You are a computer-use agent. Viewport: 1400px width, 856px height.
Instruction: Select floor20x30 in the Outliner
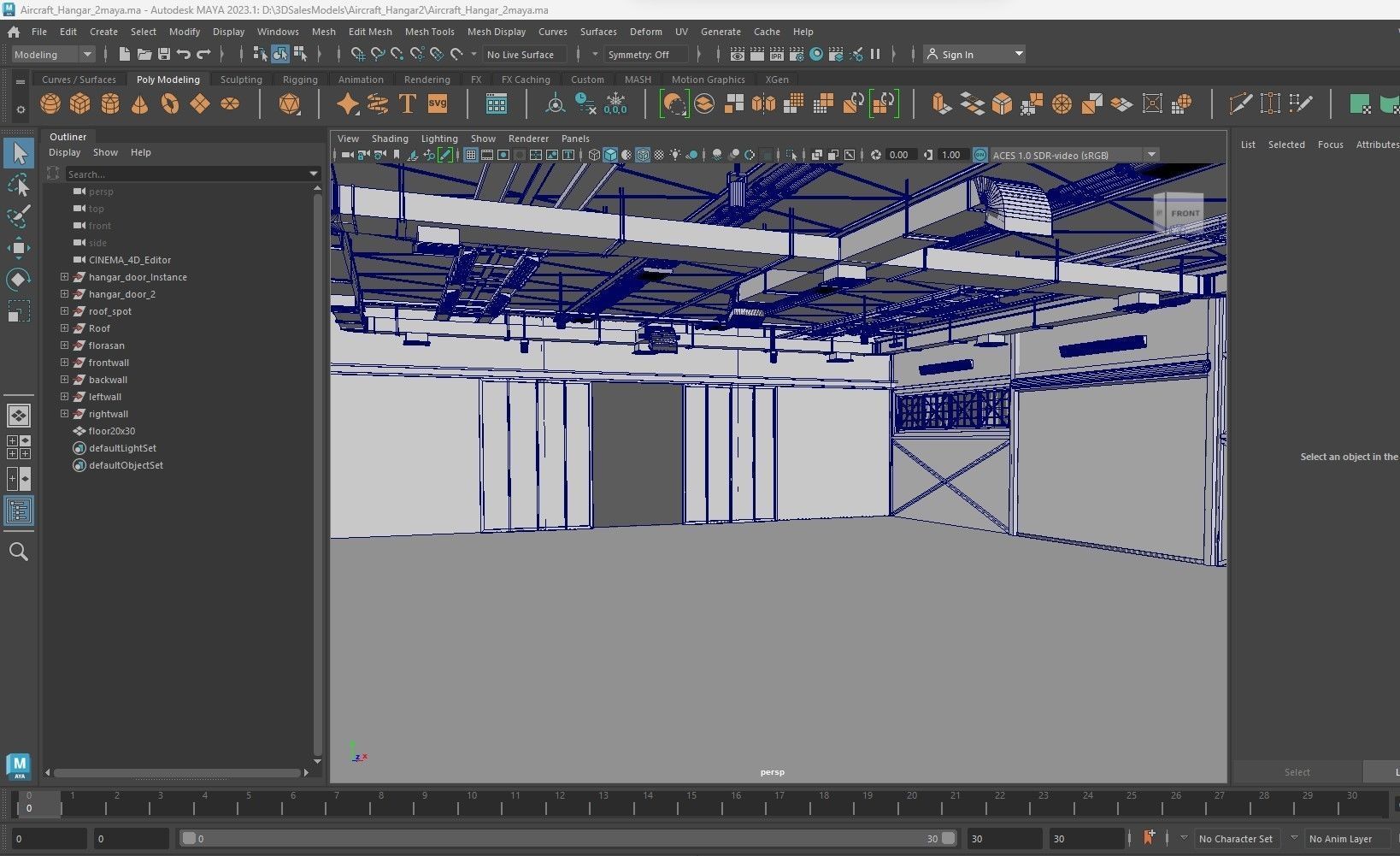click(111, 431)
